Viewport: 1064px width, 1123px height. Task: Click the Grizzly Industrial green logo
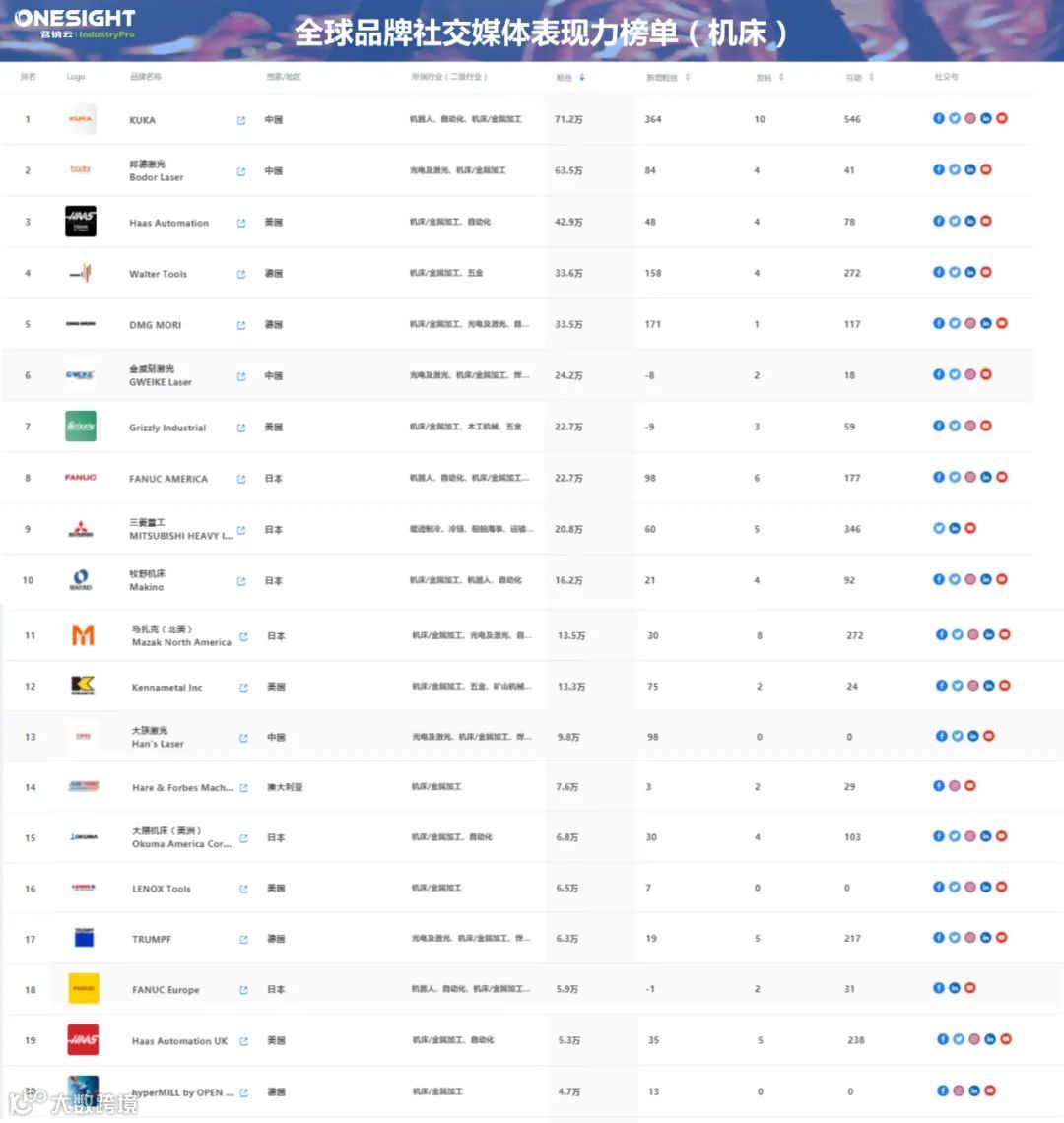tap(80, 427)
